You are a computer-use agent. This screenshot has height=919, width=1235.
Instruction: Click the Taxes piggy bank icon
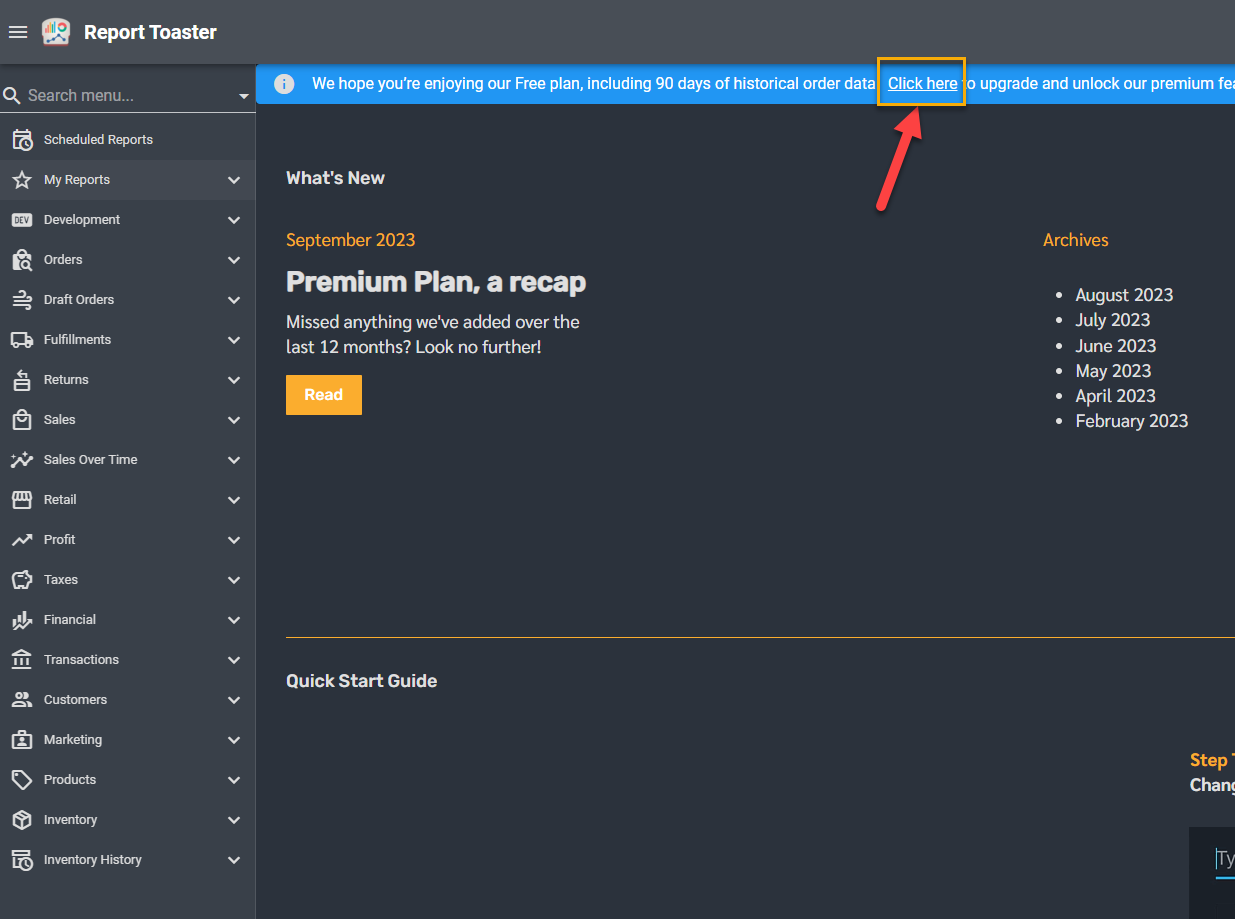click(22, 580)
